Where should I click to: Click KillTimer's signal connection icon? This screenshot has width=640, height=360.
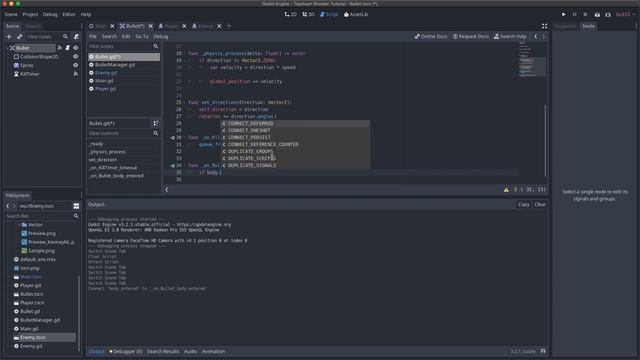coord(76,74)
